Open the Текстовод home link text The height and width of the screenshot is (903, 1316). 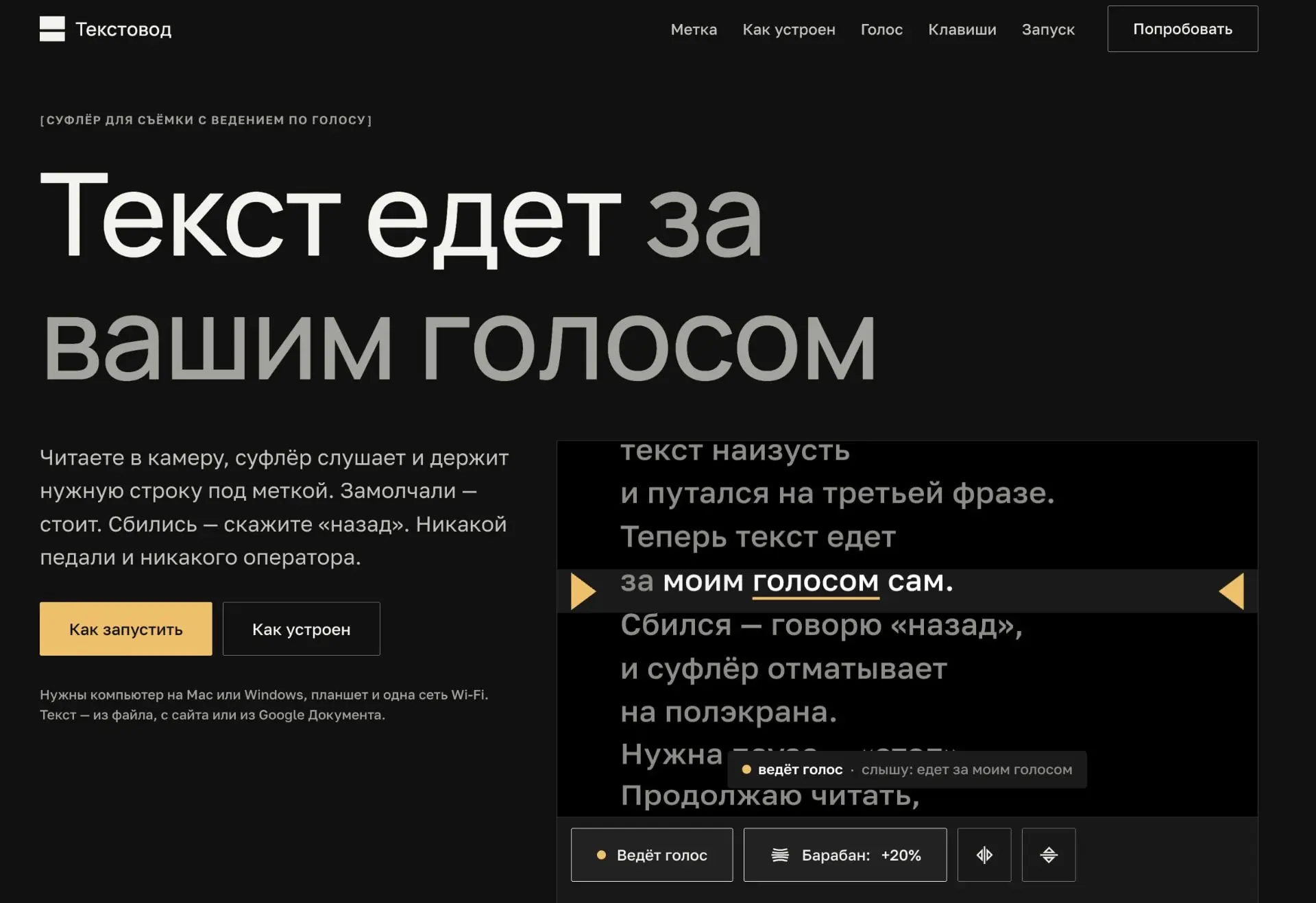pos(123,29)
